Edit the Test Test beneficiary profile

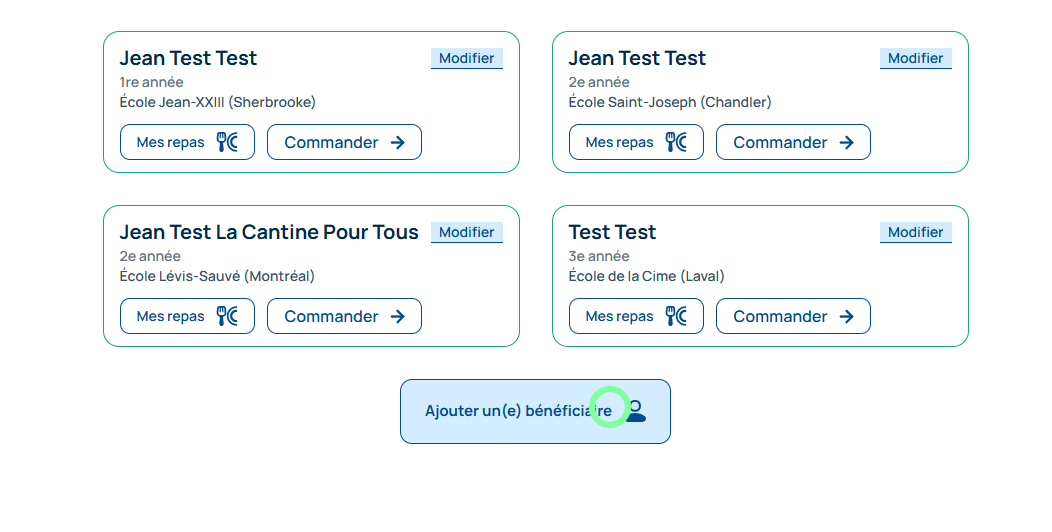click(915, 232)
